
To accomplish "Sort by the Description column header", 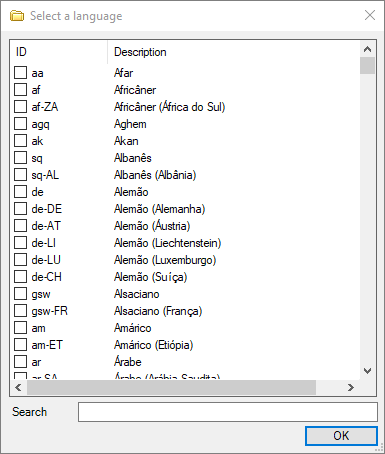I will 234,52.
